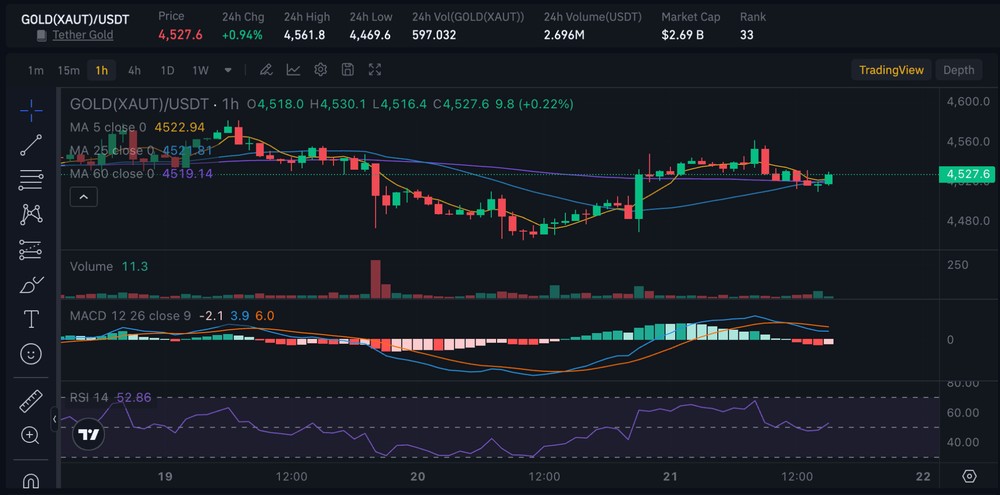Screen dimensions: 1000x495
Task: Select the XABCD pattern tool
Action: click(31, 214)
